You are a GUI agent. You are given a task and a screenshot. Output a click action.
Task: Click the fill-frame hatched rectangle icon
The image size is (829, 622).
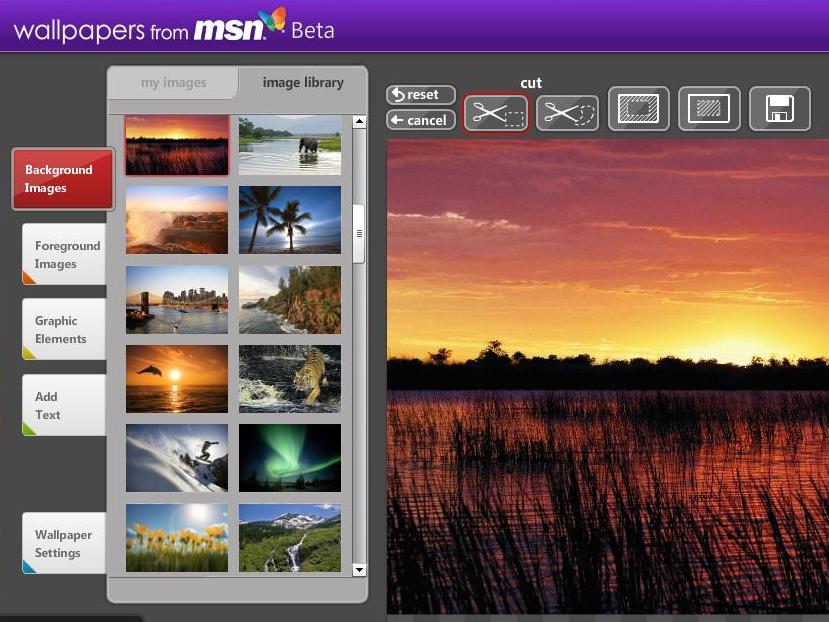[x=639, y=109]
